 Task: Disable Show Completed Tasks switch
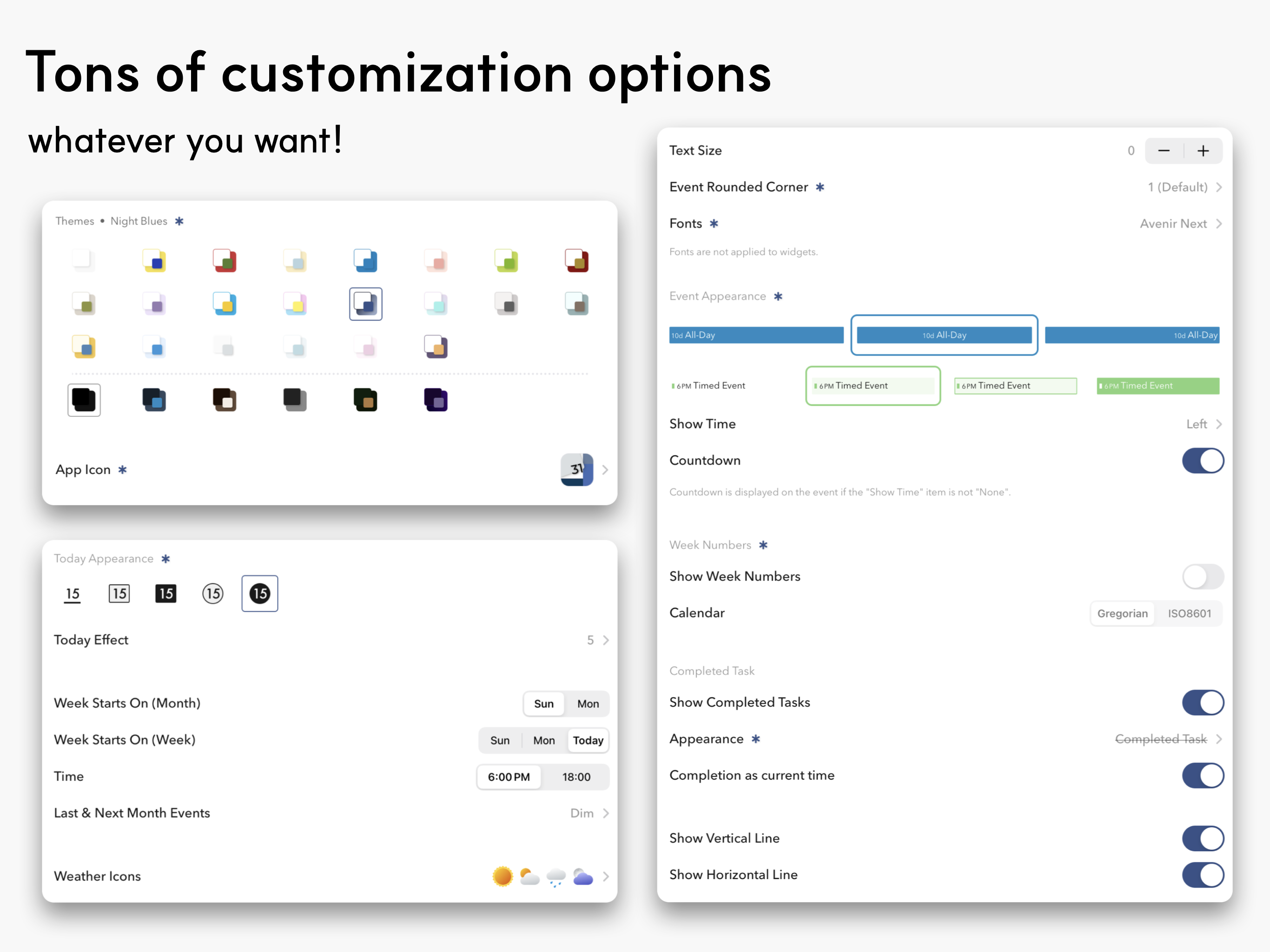point(1203,702)
